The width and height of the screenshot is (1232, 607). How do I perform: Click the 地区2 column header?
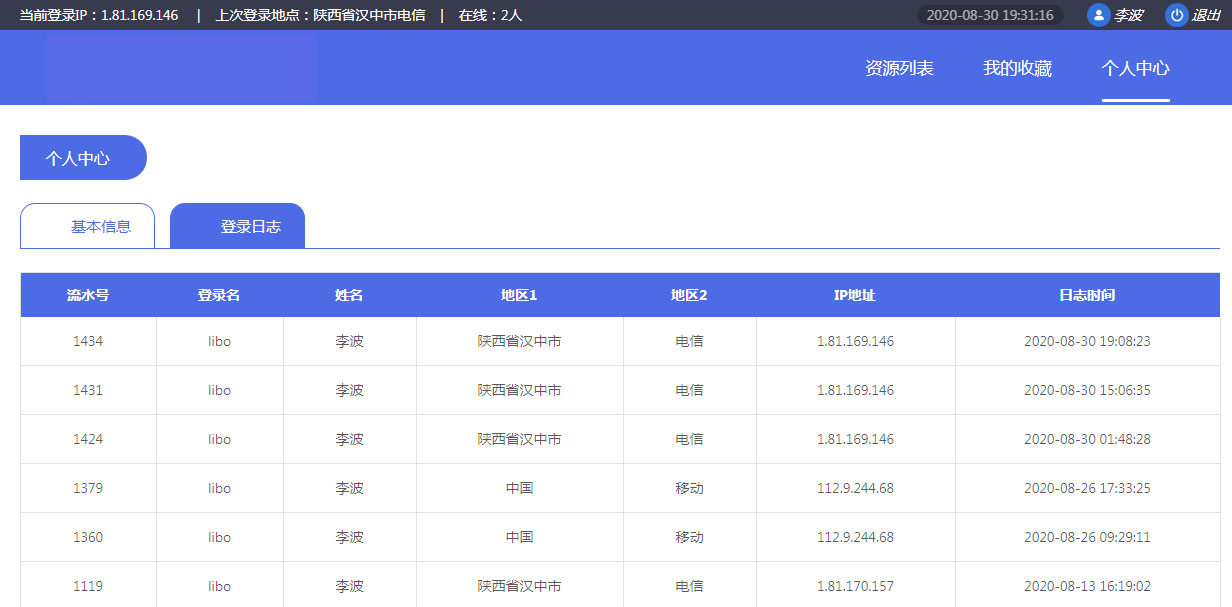pyautogui.click(x=689, y=295)
